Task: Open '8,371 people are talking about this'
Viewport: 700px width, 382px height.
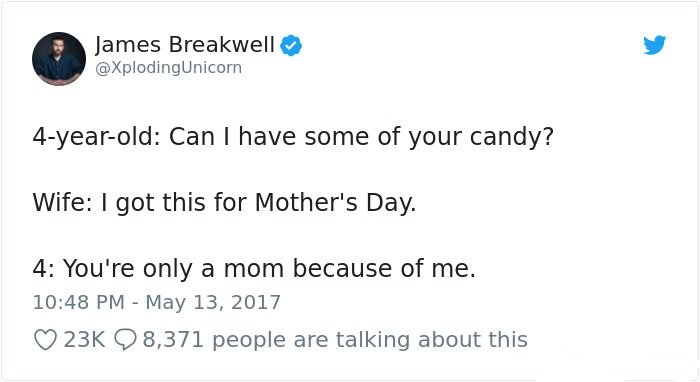Action: (335, 340)
